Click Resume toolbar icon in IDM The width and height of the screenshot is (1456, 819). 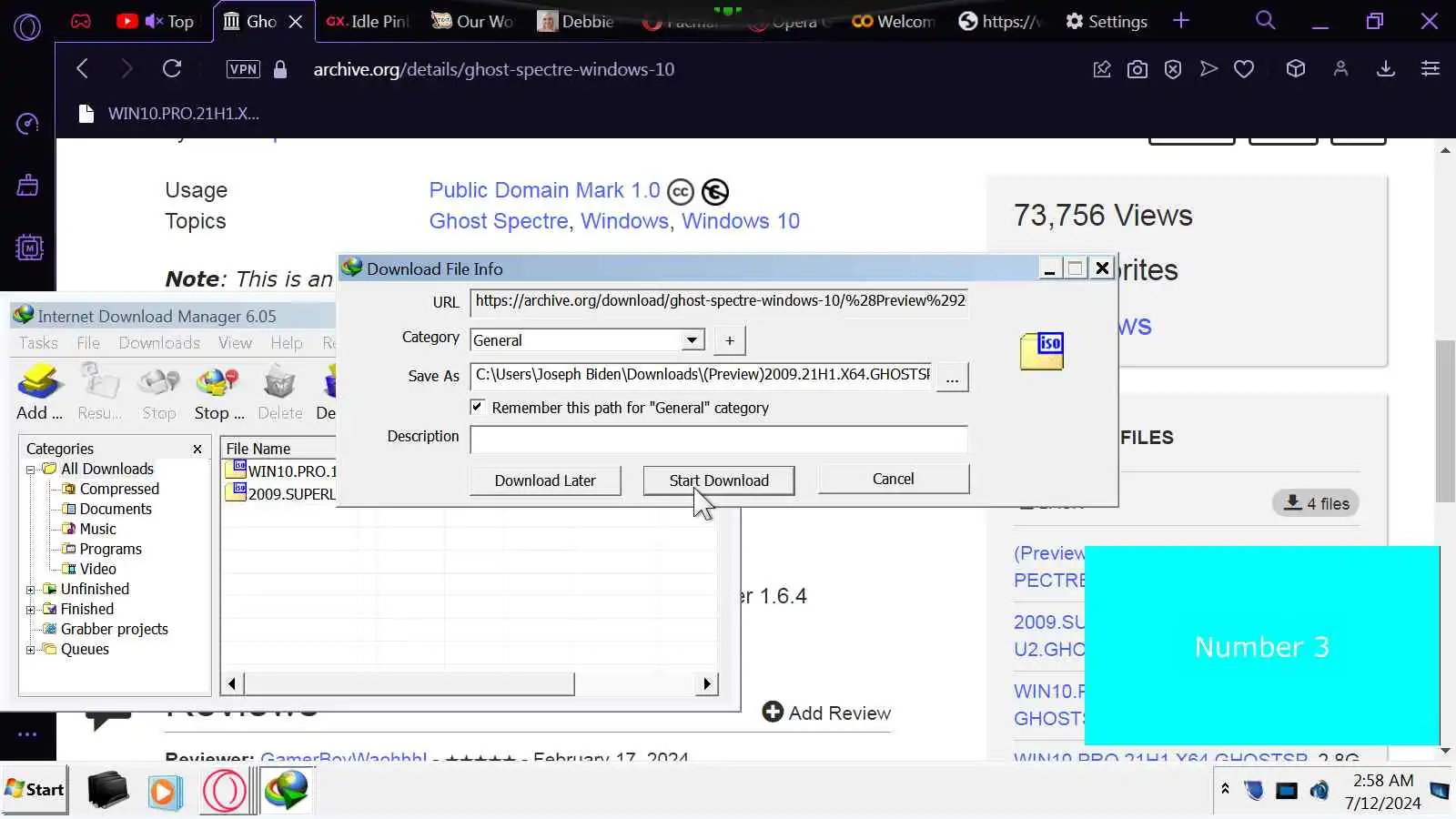click(100, 392)
